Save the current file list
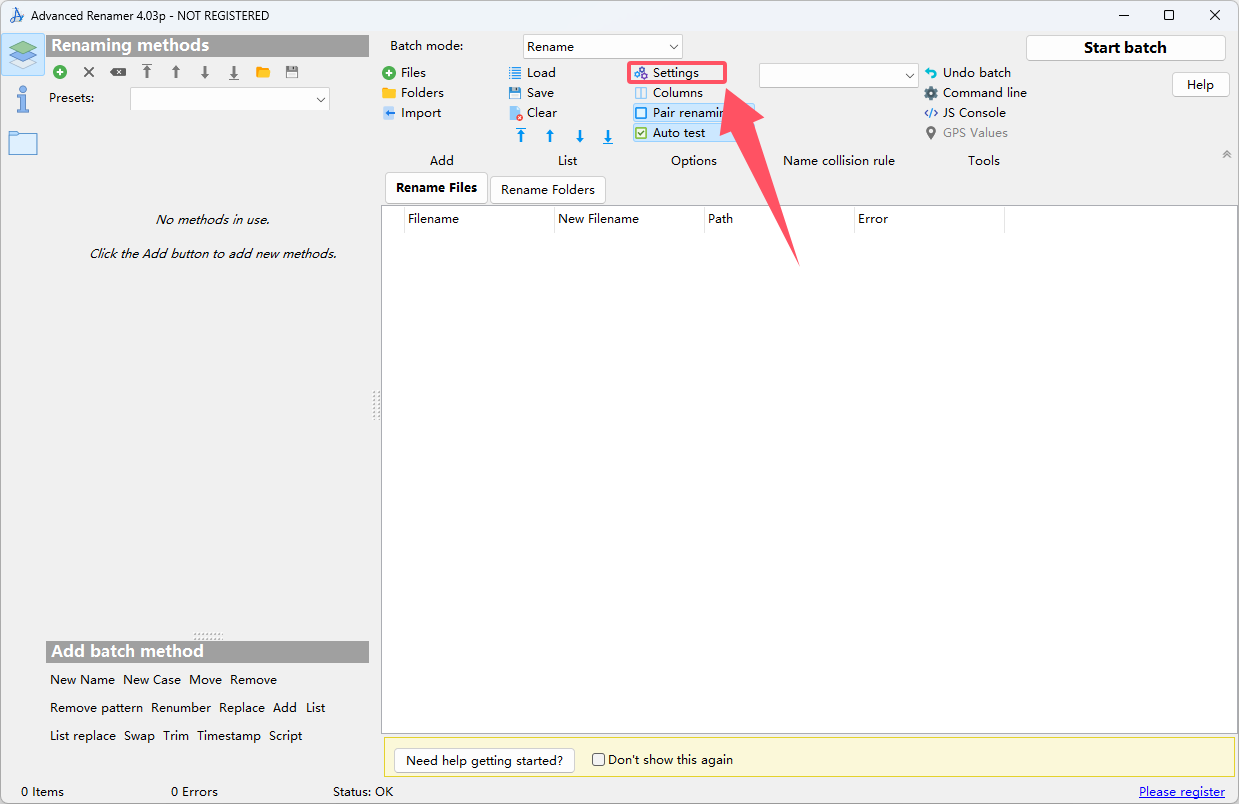The height and width of the screenshot is (804, 1239). 531,93
